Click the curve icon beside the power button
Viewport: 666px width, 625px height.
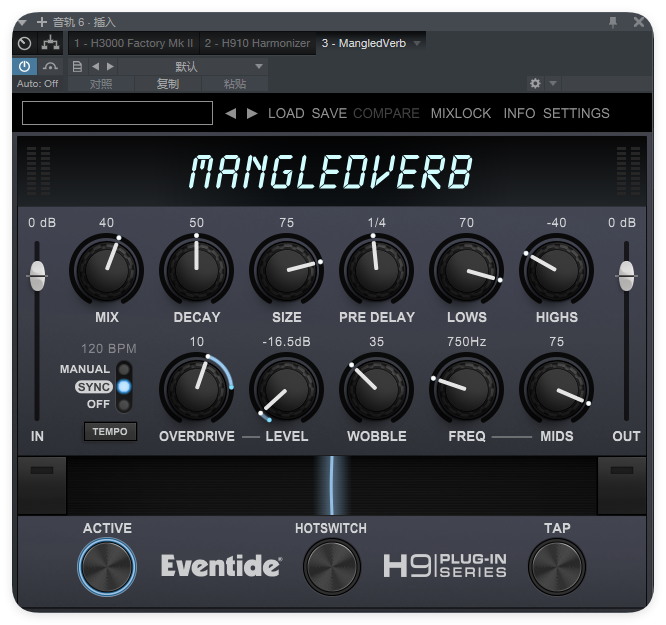pos(50,66)
